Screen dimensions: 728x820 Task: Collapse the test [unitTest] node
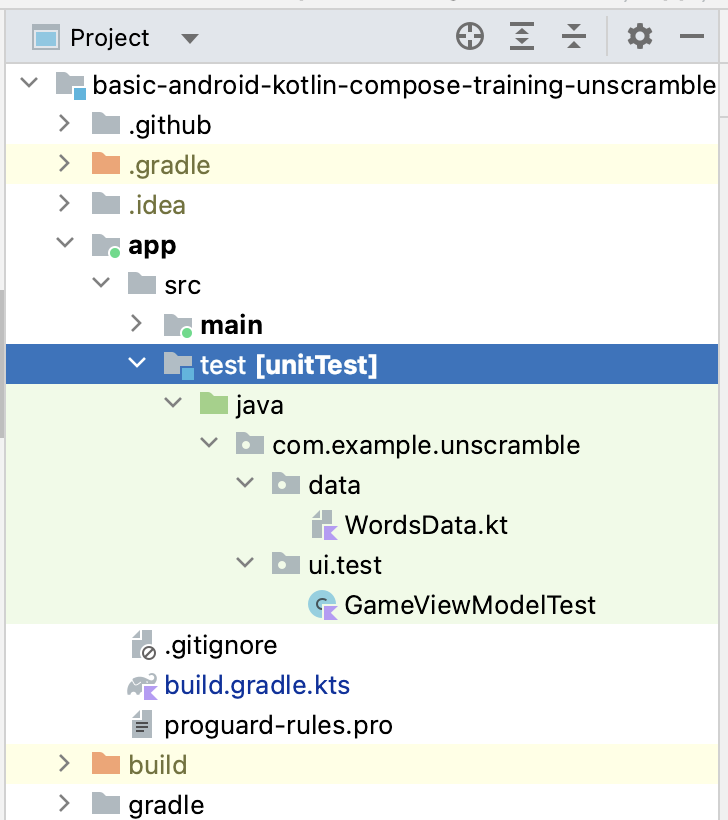click(137, 363)
